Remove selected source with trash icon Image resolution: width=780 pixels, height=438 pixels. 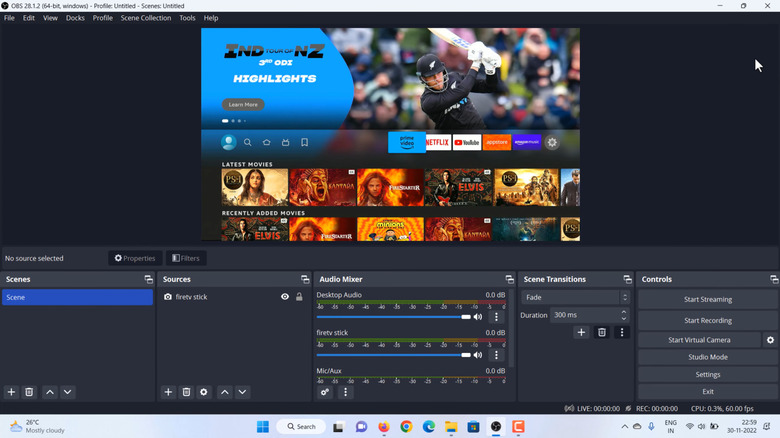pyautogui.click(x=186, y=392)
